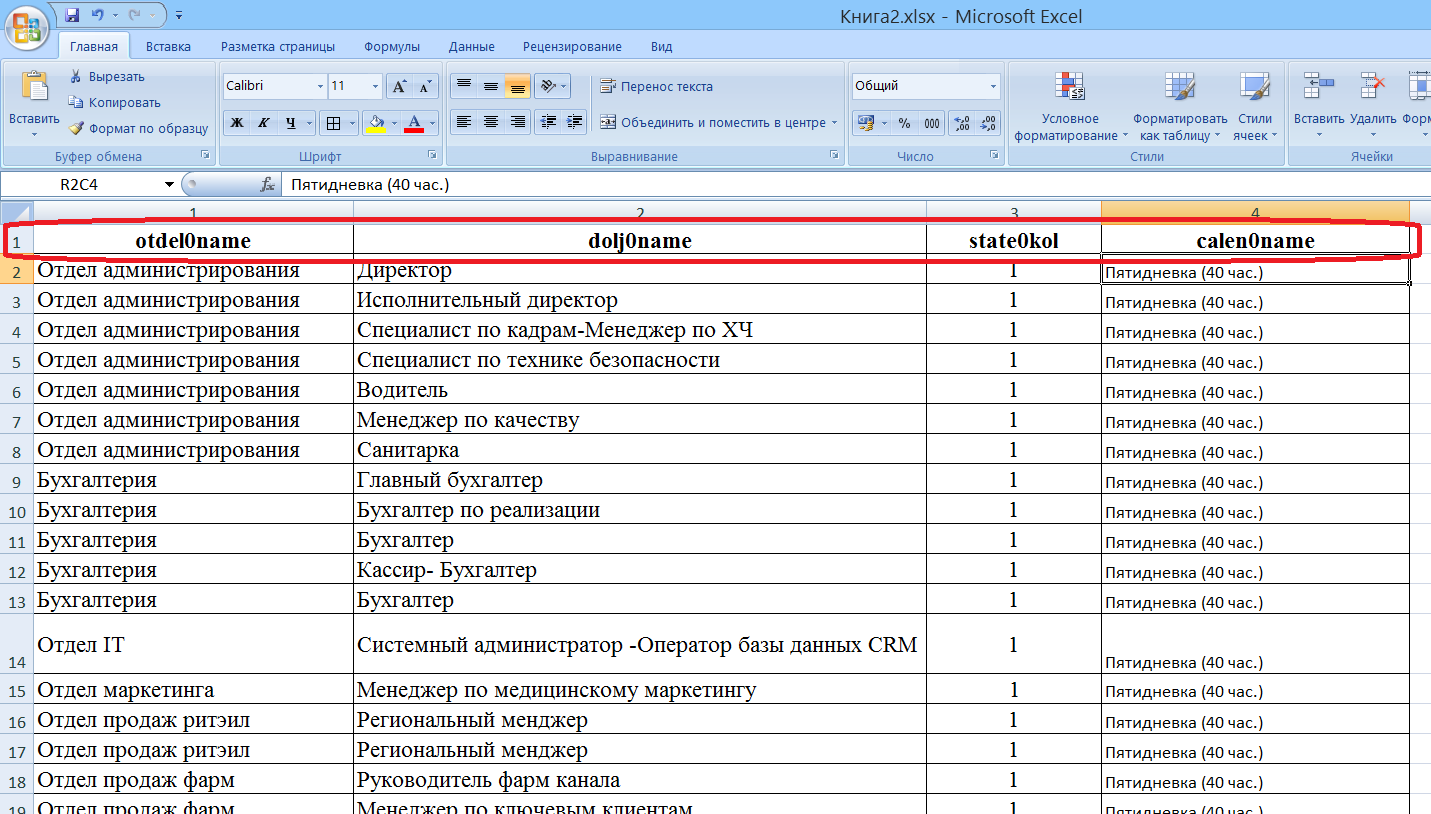Image resolution: width=1431 pixels, height=814 pixels.
Task: Click the Paste (Вставить) clipboard icon
Action: pos(34,87)
